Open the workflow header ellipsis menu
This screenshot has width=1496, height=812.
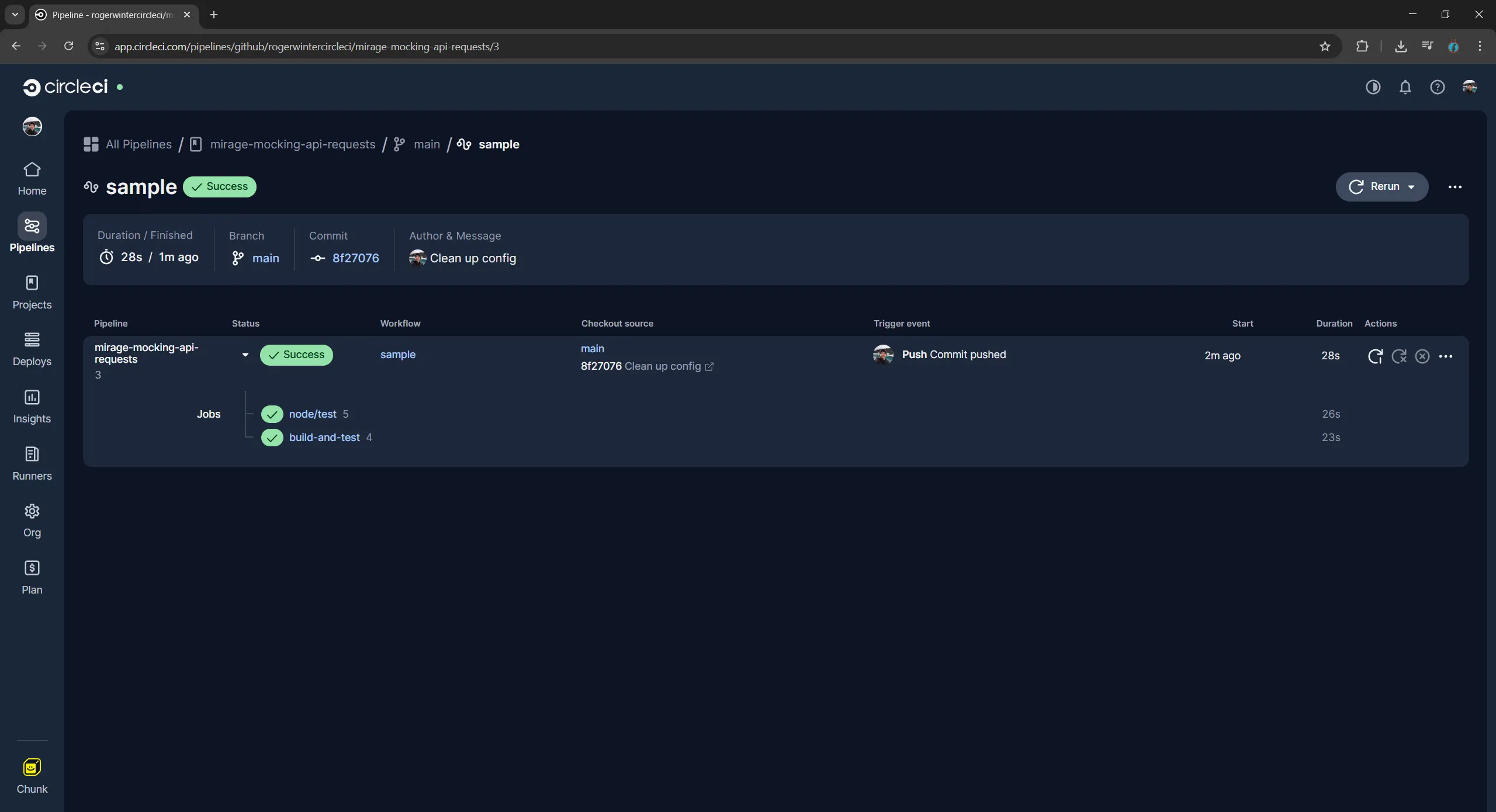(1455, 187)
